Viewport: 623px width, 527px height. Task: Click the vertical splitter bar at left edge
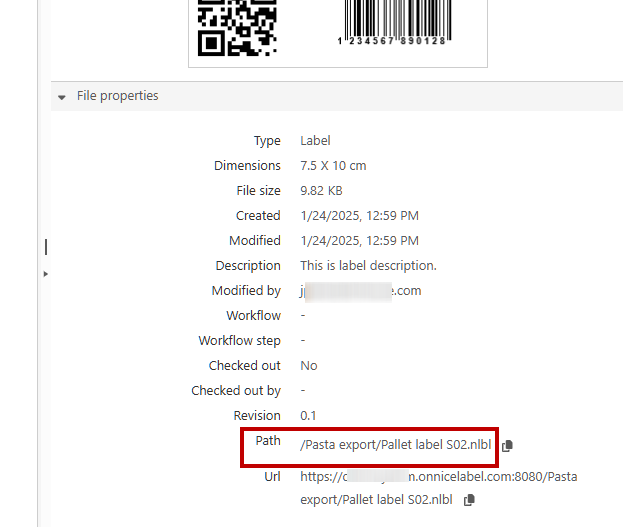click(x=46, y=246)
